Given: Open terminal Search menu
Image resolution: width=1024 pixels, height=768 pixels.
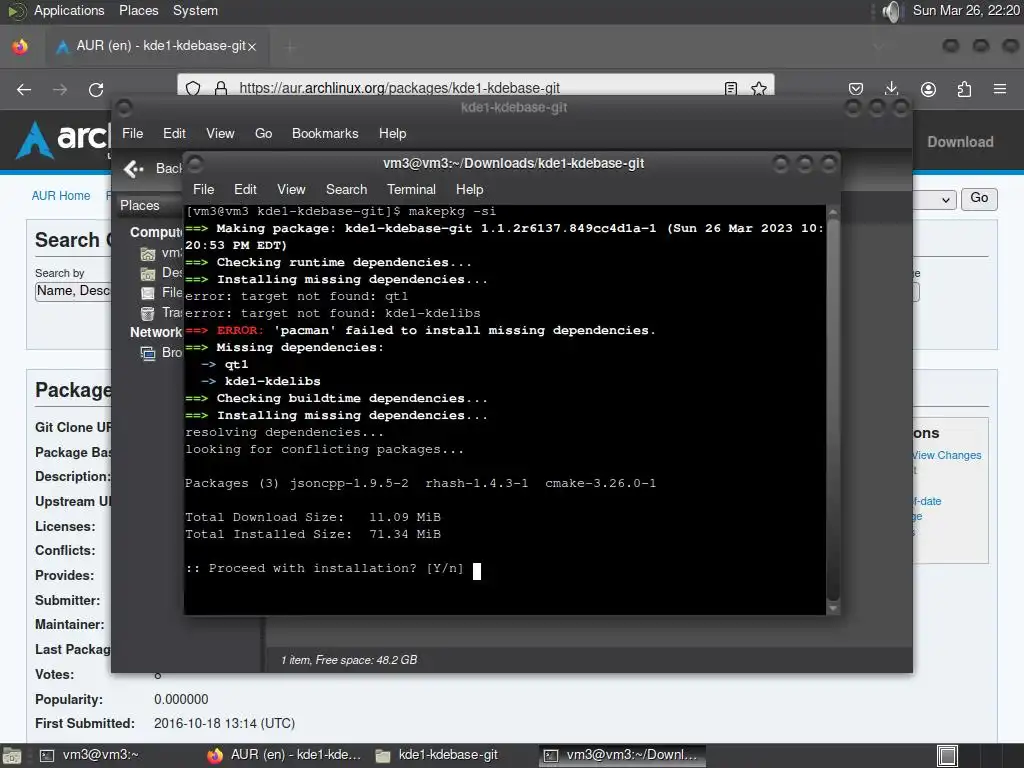Looking at the screenshot, I should coord(346,189).
